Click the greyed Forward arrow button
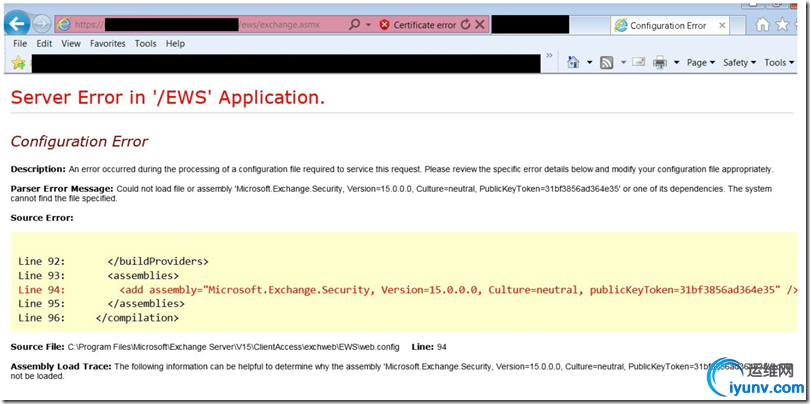The height and width of the screenshot is (404, 810). [x=42, y=24]
